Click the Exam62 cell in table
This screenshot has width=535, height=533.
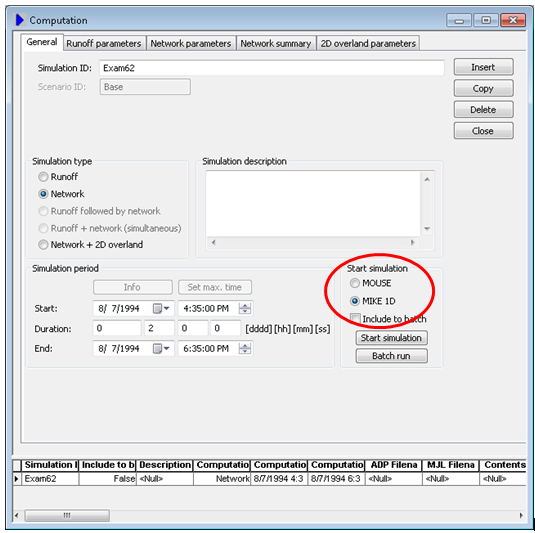click(50, 479)
